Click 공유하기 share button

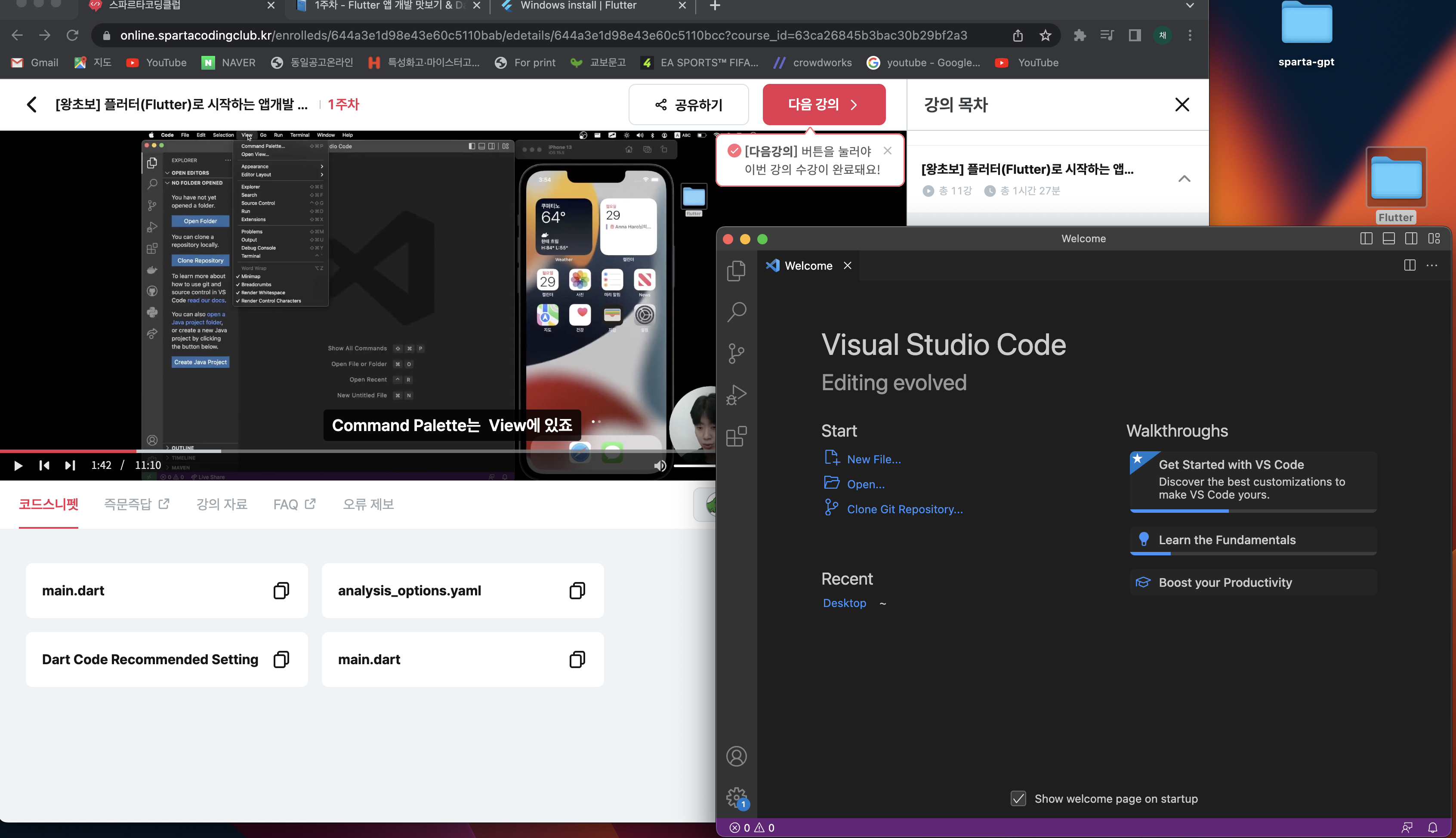click(689, 104)
